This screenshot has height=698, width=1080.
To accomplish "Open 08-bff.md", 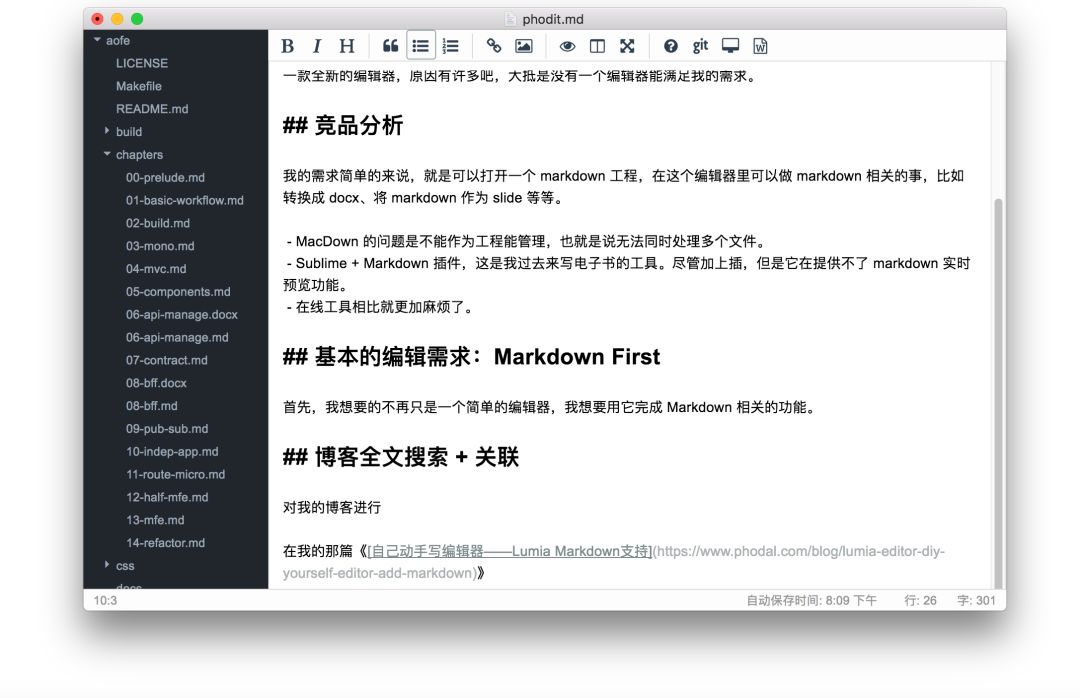I will pyautogui.click(x=152, y=405).
